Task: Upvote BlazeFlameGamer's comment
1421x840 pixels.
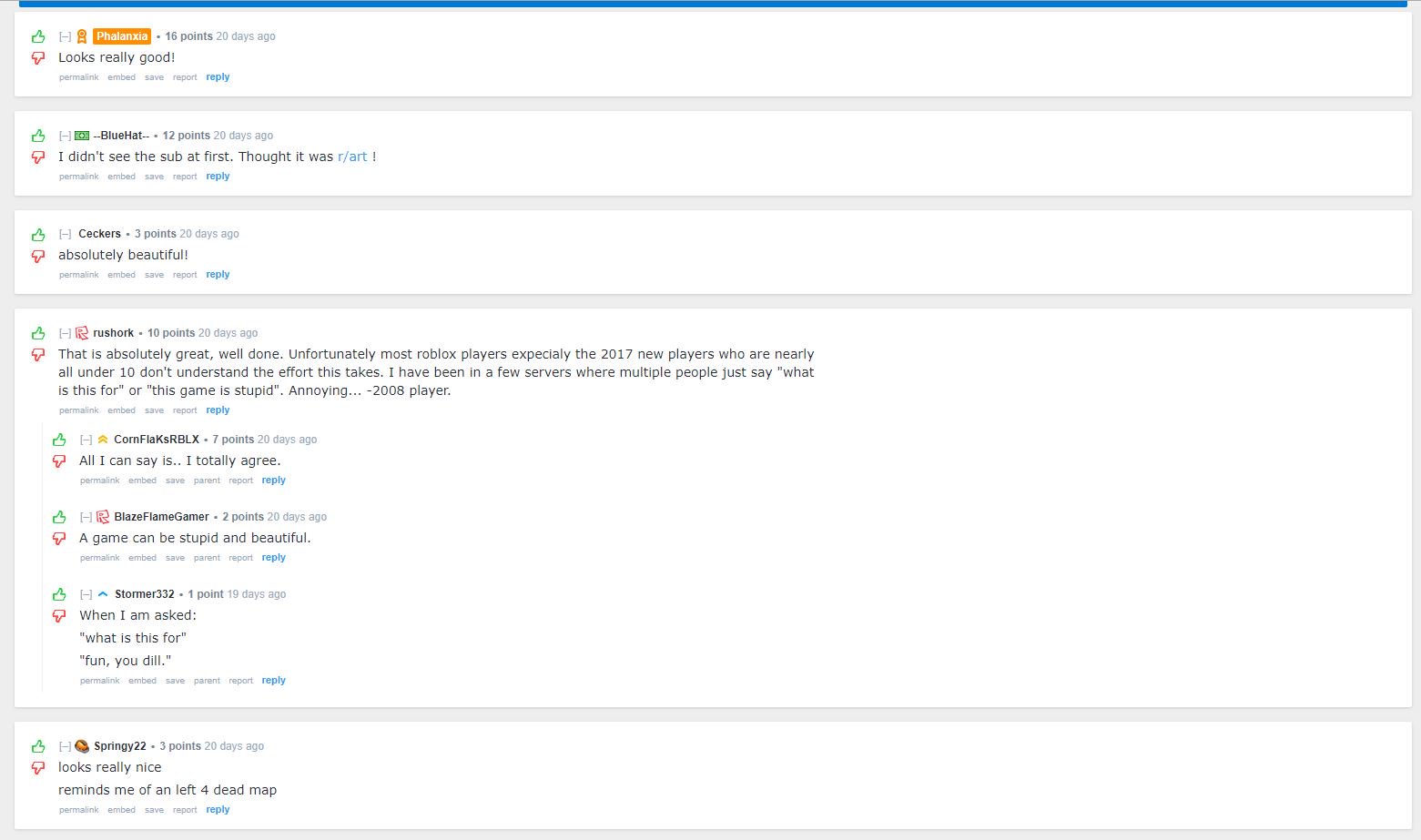Action: point(58,516)
